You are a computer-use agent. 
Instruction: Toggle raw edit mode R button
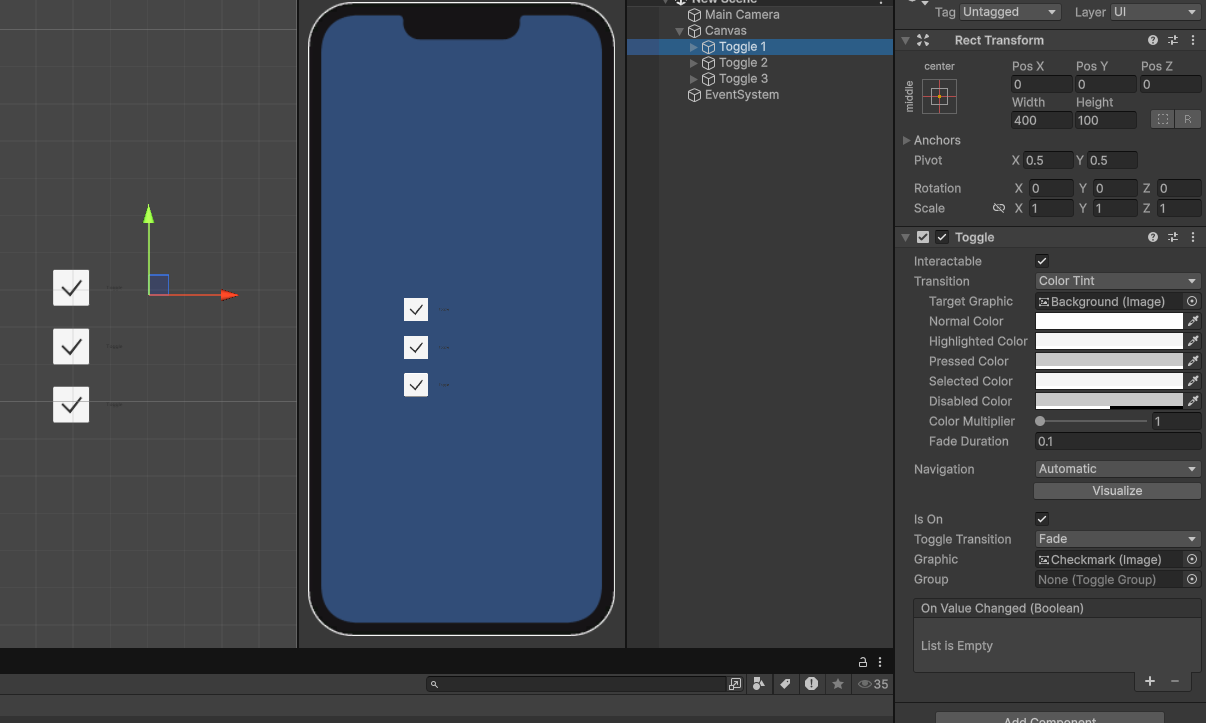[x=1188, y=119]
